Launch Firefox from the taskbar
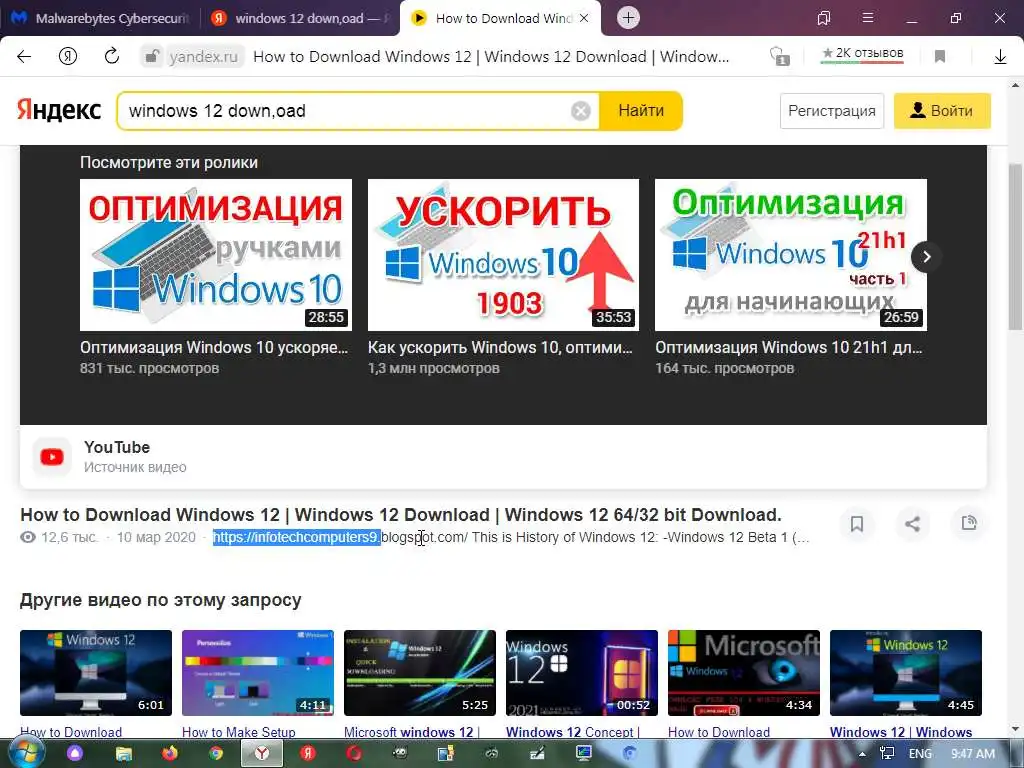1024x768 pixels. (x=170, y=754)
